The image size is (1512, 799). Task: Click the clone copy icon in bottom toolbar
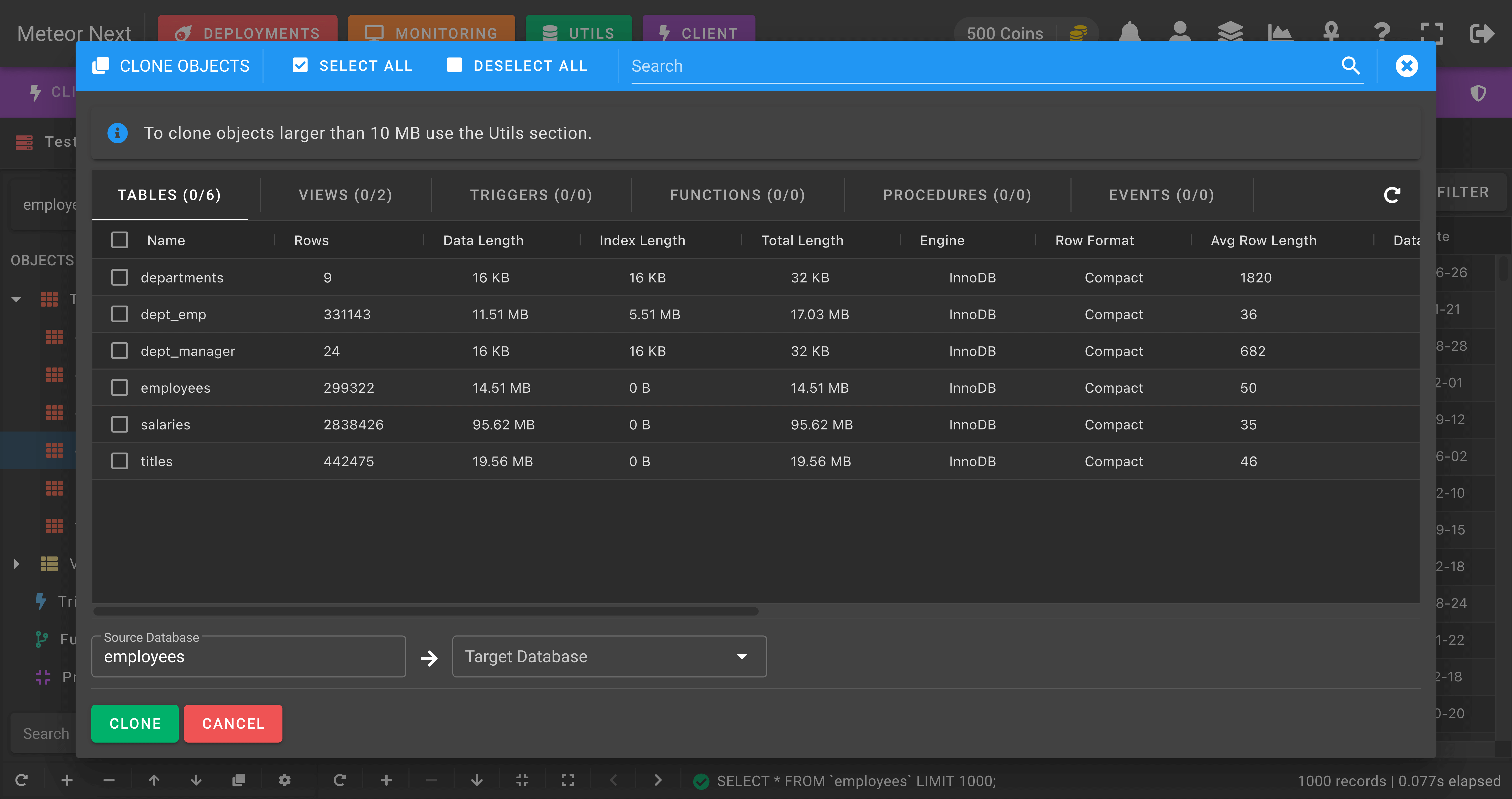(238, 780)
